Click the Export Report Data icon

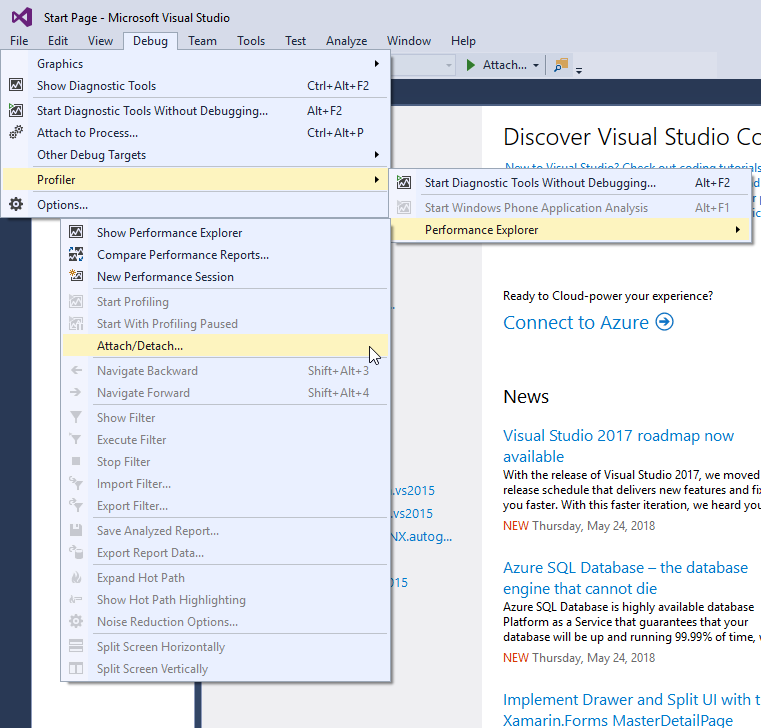click(76, 552)
